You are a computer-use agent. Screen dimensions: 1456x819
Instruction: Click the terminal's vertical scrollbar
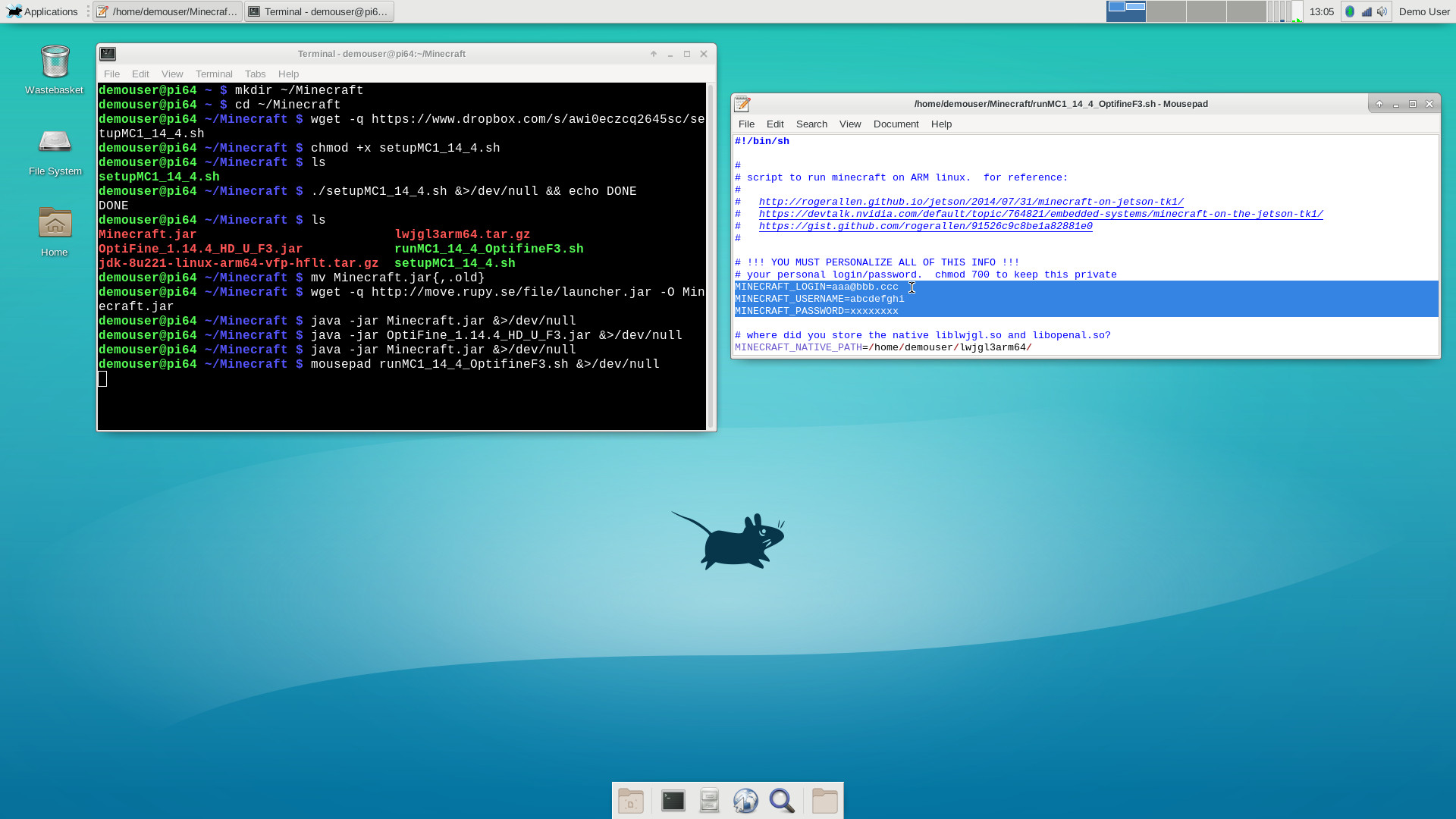tap(711, 256)
